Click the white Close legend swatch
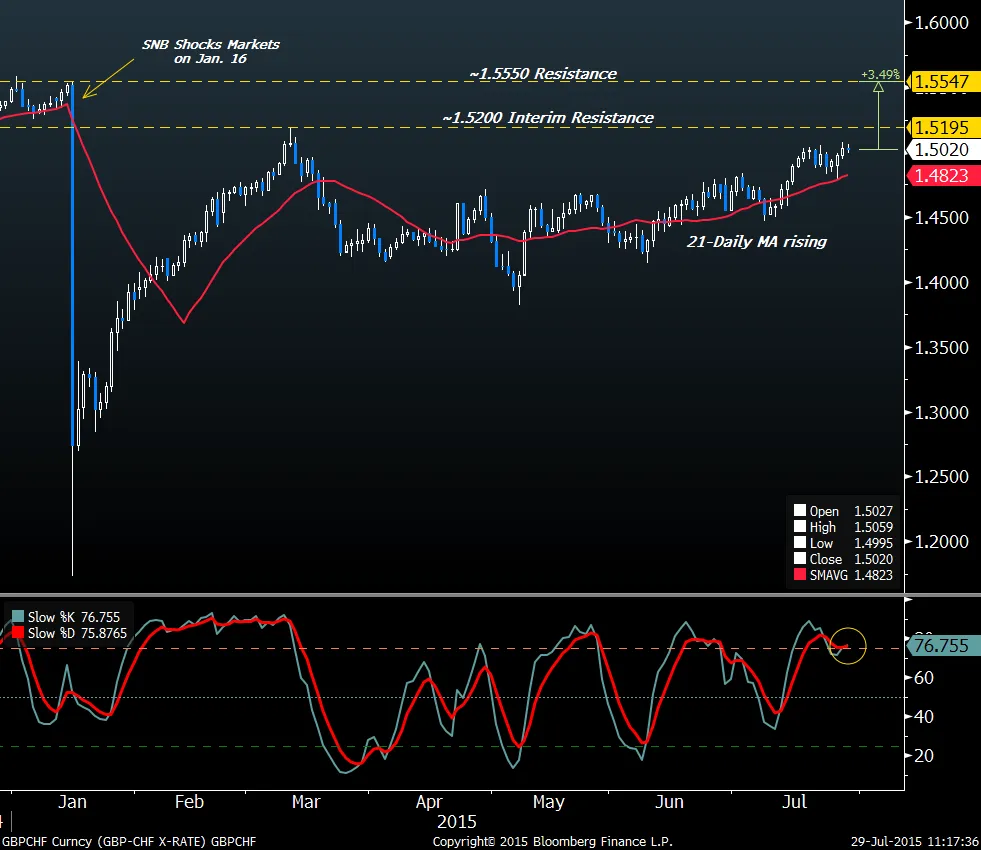The height and width of the screenshot is (850, 981). click(800, 559)
